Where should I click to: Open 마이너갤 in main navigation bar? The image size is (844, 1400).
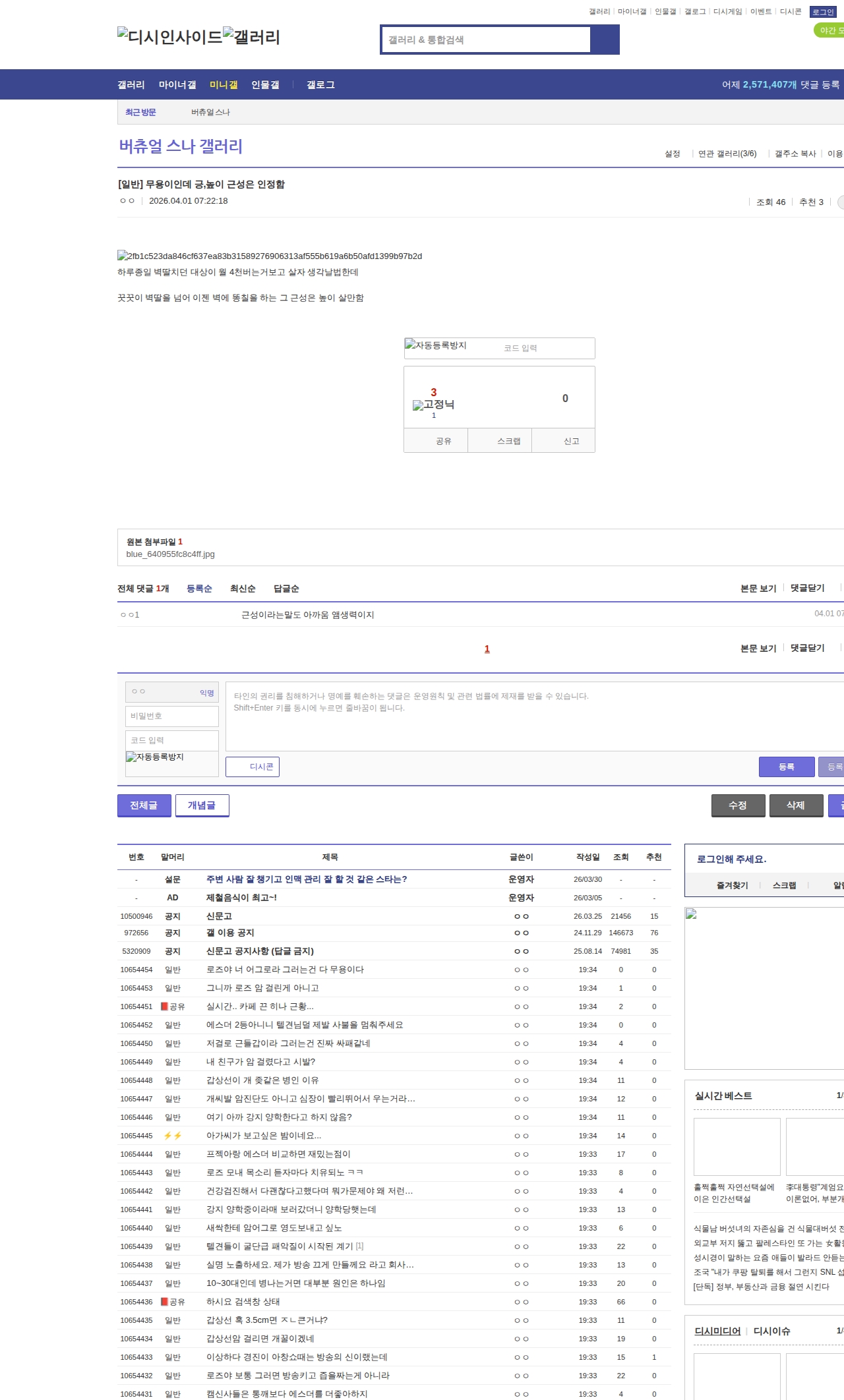pyautogui.click(x=177, y=85)
